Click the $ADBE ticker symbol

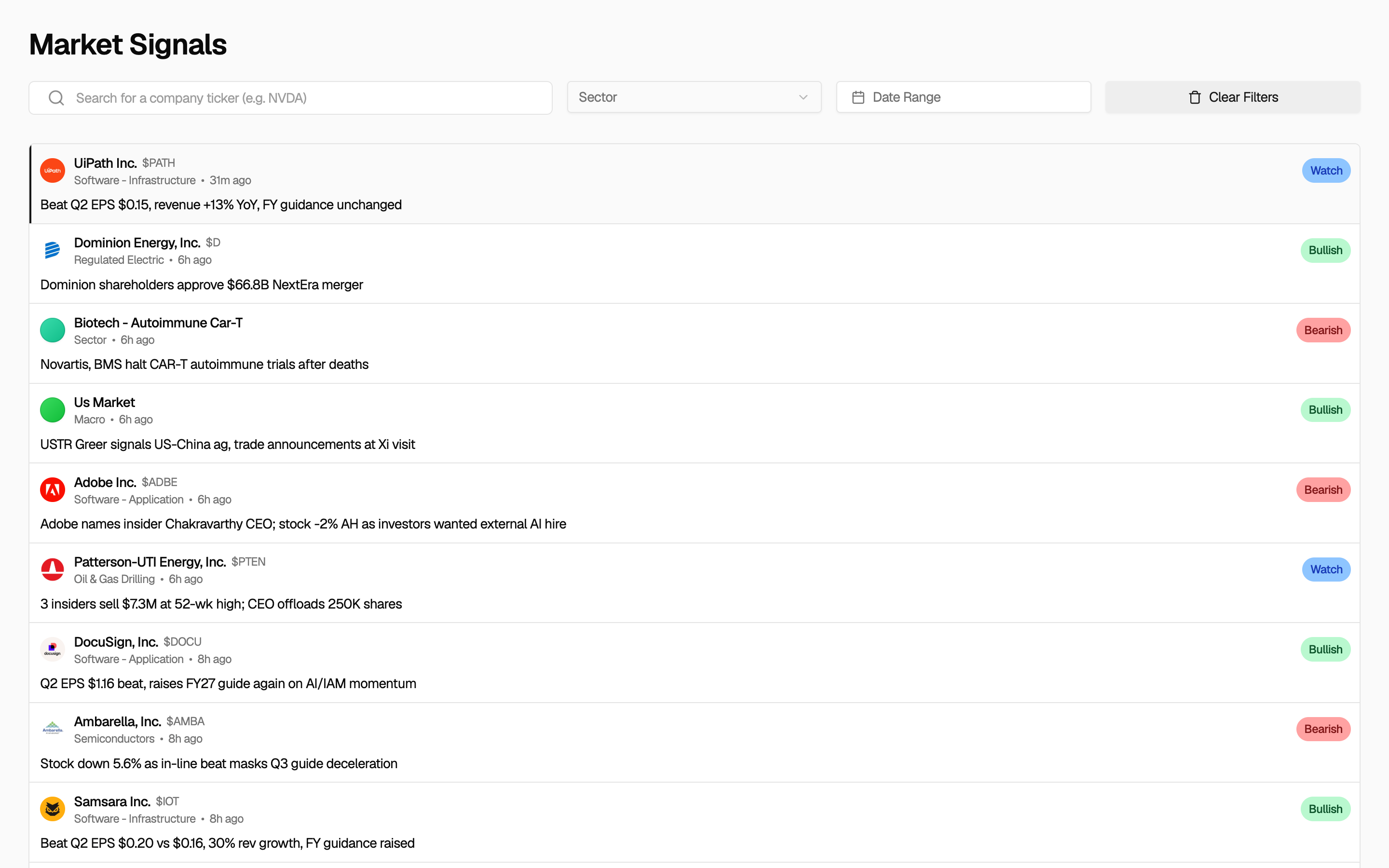(159, 482)
